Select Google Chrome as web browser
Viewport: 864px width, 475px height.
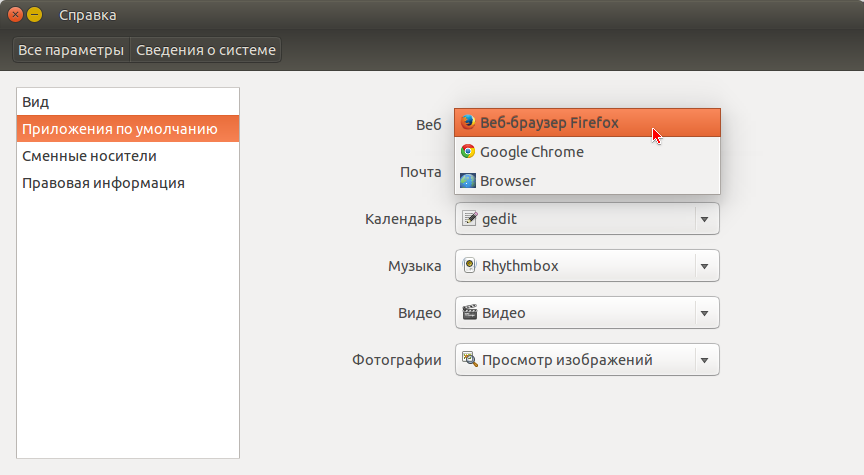tap(531, 152)
